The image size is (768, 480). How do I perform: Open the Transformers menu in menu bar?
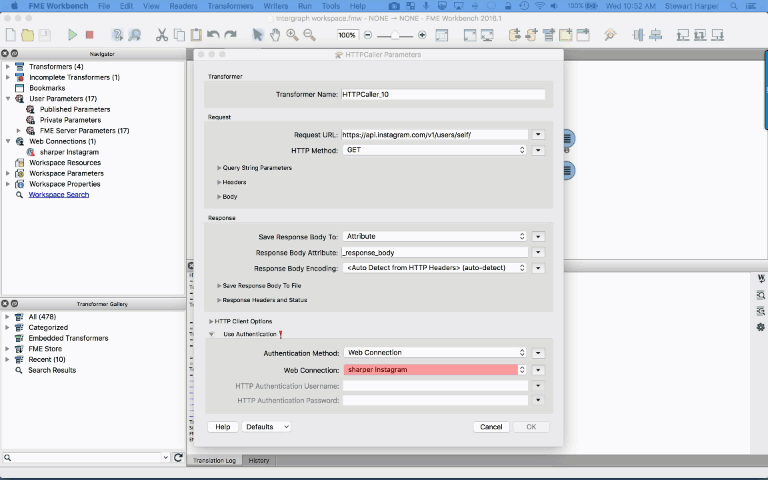point(231,6)
